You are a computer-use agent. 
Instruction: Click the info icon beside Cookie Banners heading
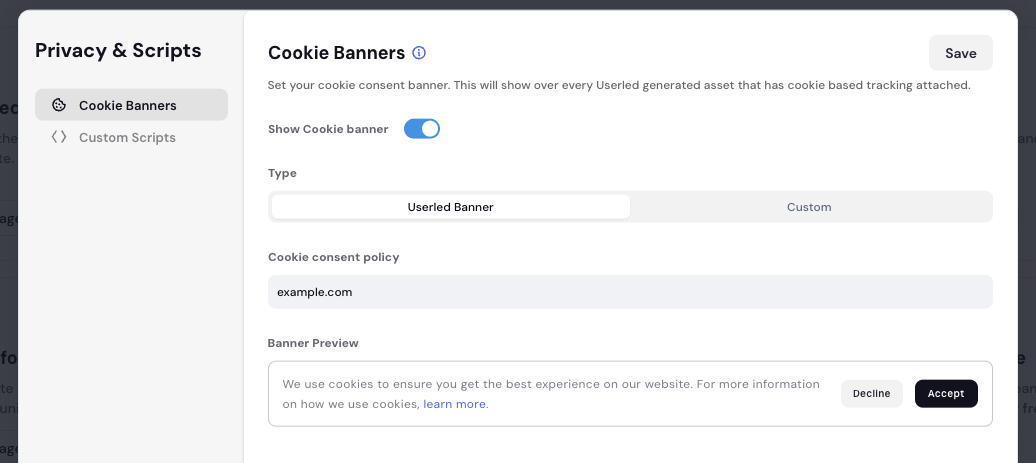pyautogui.click(x=419, y=53)
